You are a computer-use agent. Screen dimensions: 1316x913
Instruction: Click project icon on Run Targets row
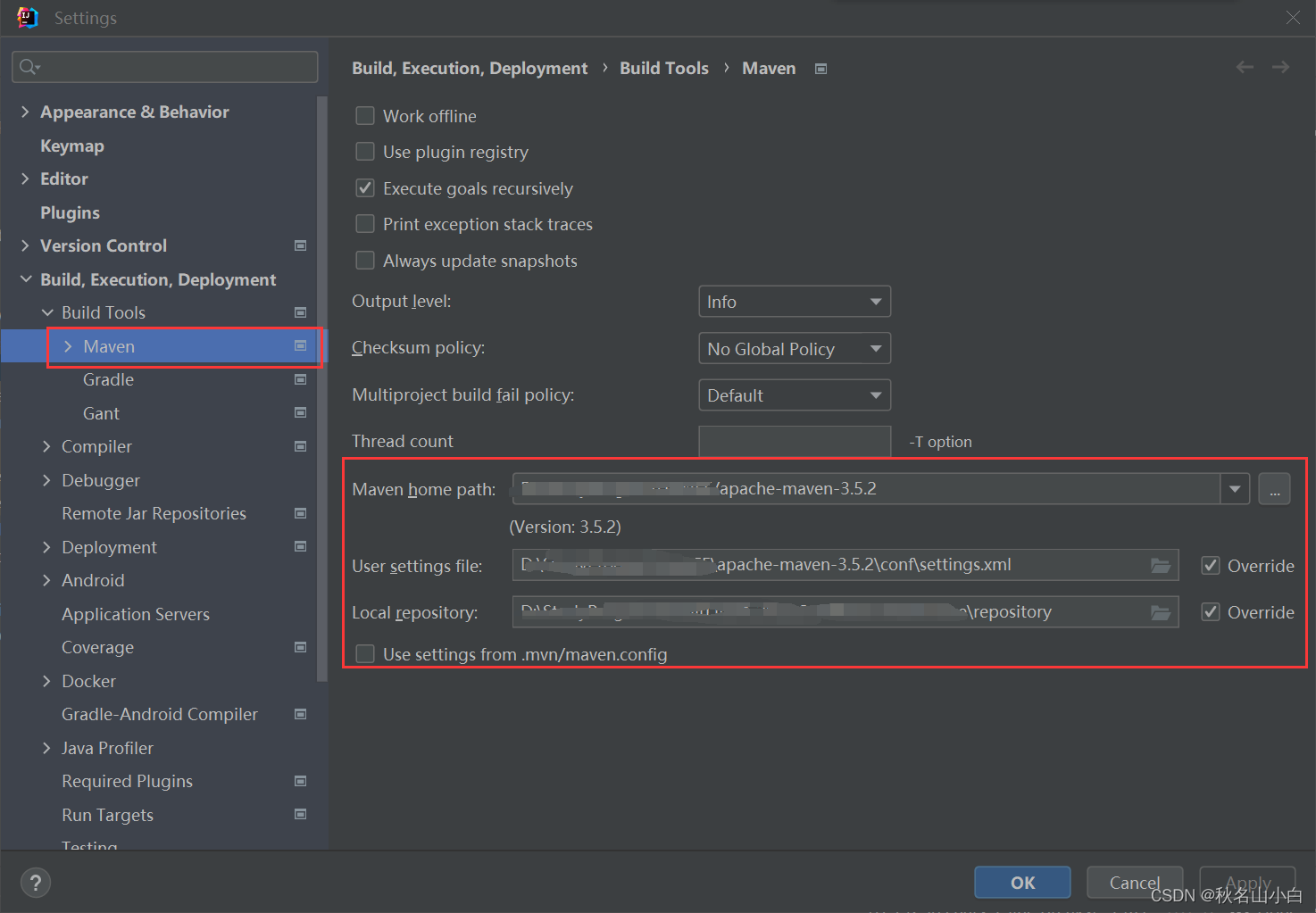(x=301, y=815)
